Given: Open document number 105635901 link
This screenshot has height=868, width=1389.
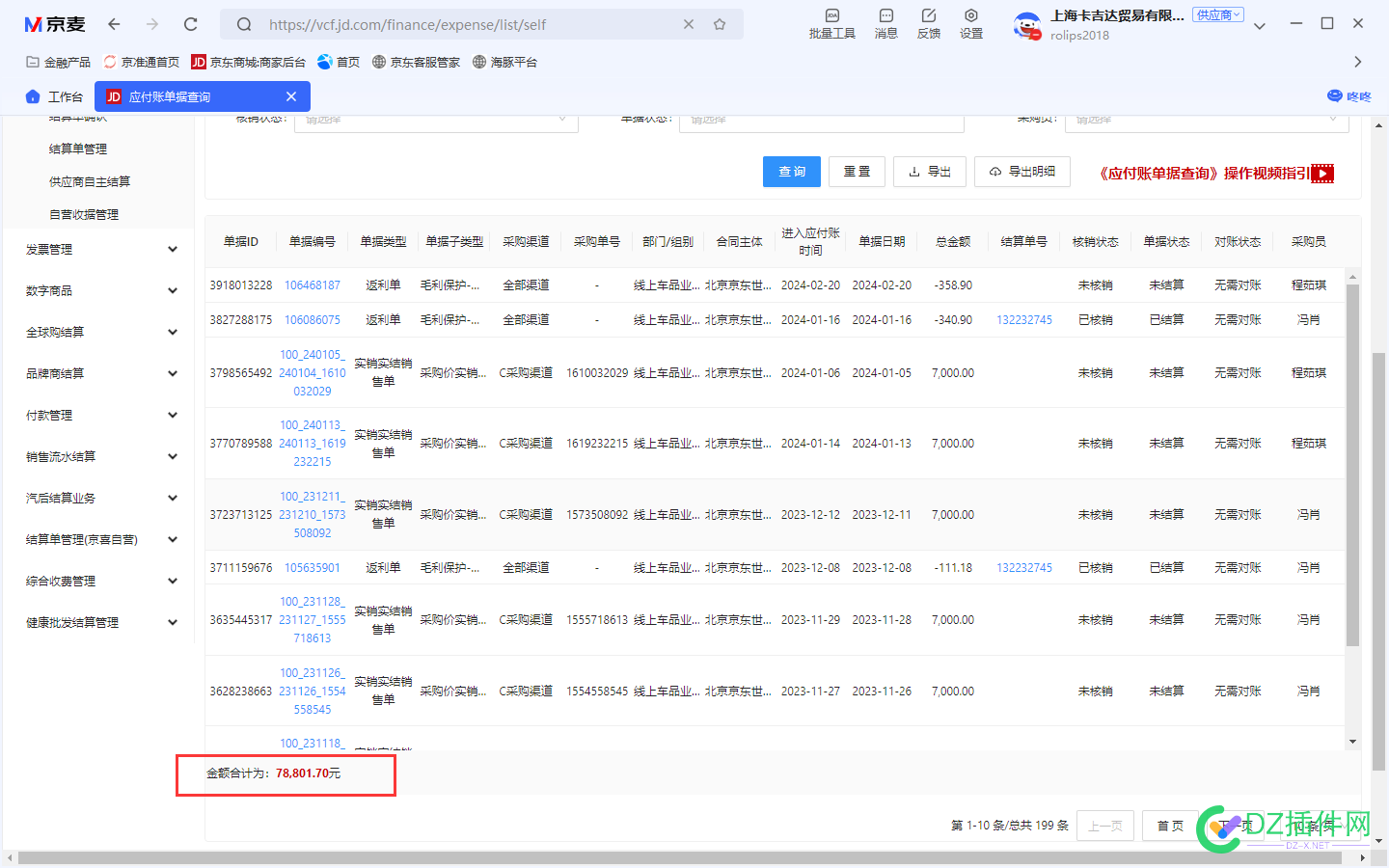Looking at the screenshot, I should point(313,568).
